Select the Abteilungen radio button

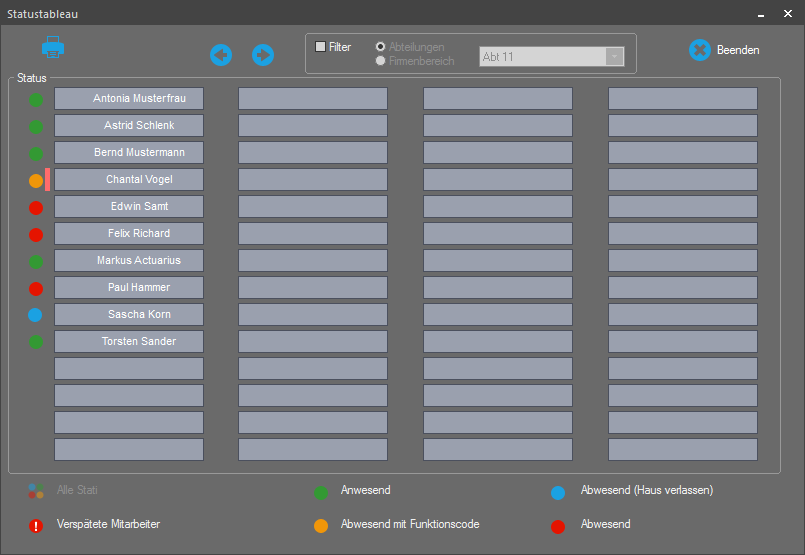click(381, 47)
